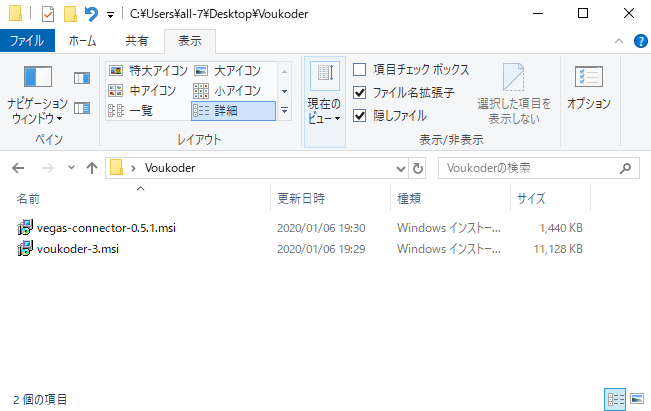Enable Item check boxes (項目チェック ボックス)
This screenshot has width=651, height=411.
click(x=360, y=70)
